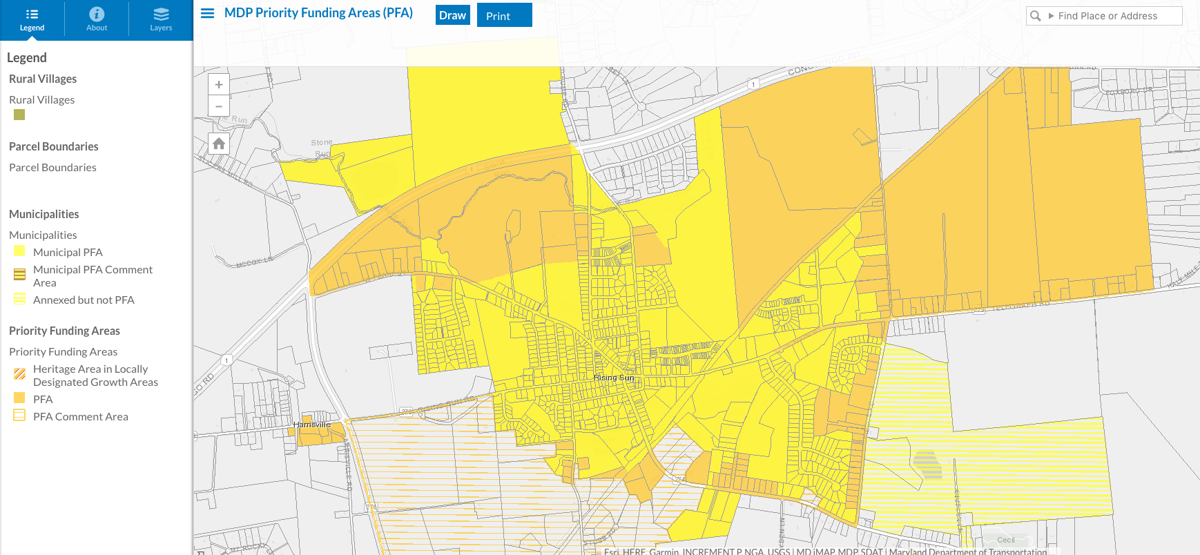Reset map to default home extent
1200x555 pixels.
pyautogui.click(x=219, y=144)
